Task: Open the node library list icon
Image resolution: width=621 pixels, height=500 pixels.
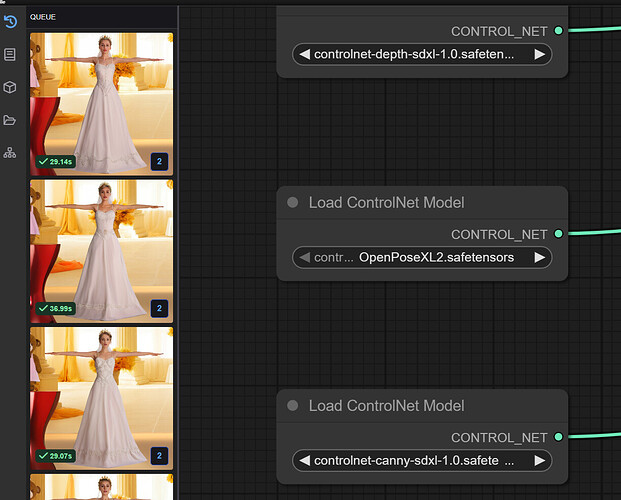Action: (x=10, y=54)
